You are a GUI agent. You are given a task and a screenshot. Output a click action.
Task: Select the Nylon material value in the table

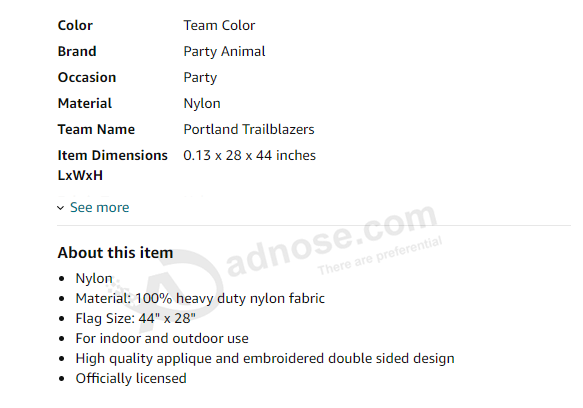coord(202,103)
